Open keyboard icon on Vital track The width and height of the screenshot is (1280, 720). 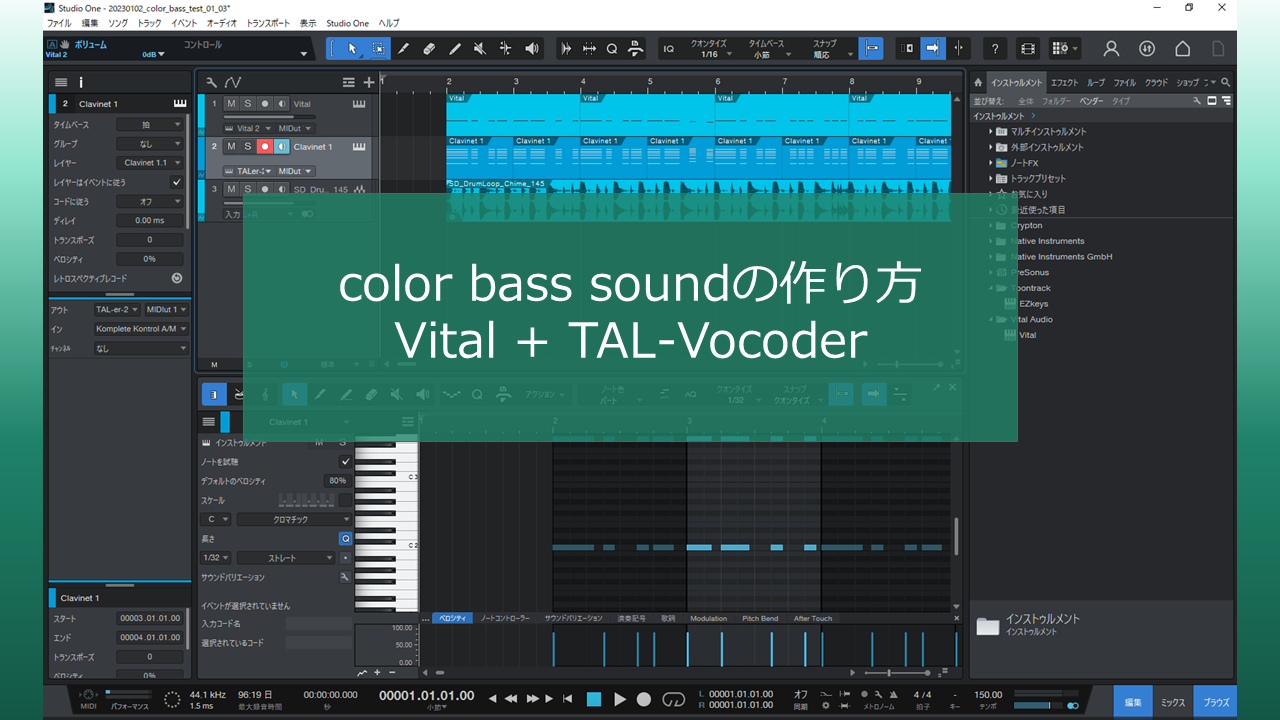coord(358,104)
